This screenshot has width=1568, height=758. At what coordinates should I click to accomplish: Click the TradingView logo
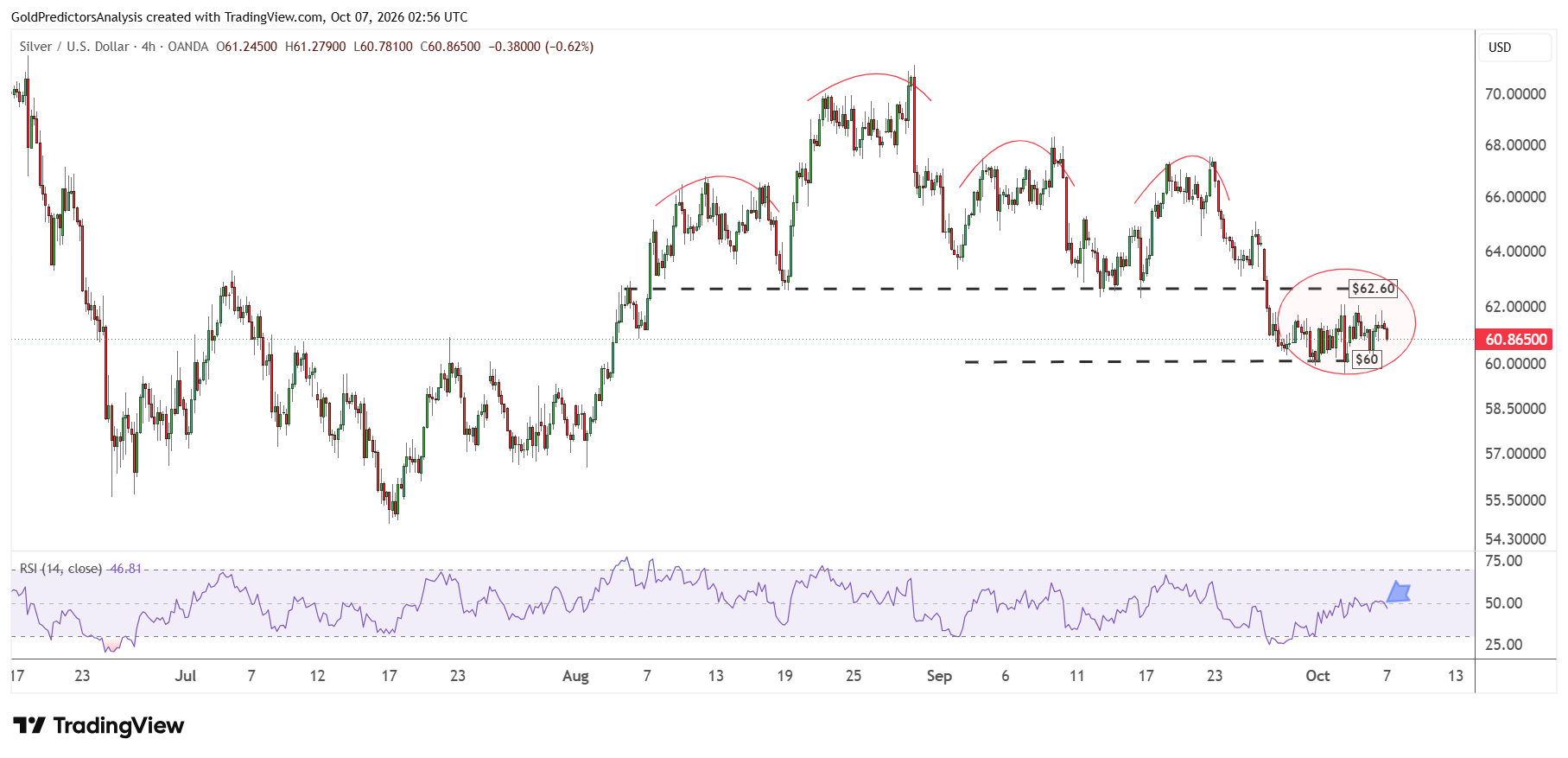[98, 725]
